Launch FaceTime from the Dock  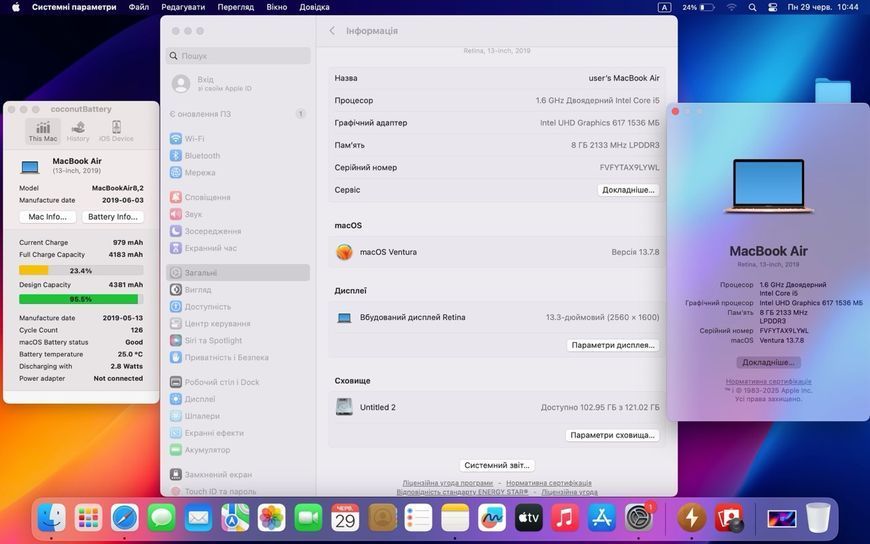(308, 517)
